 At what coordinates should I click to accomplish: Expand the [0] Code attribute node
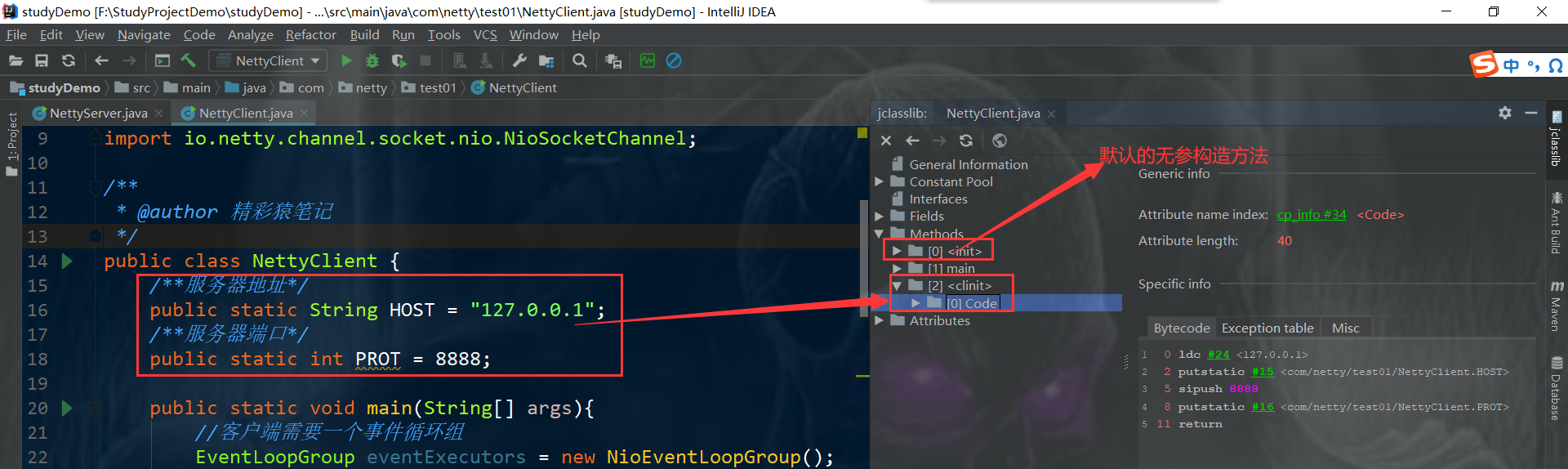point(915,303)
